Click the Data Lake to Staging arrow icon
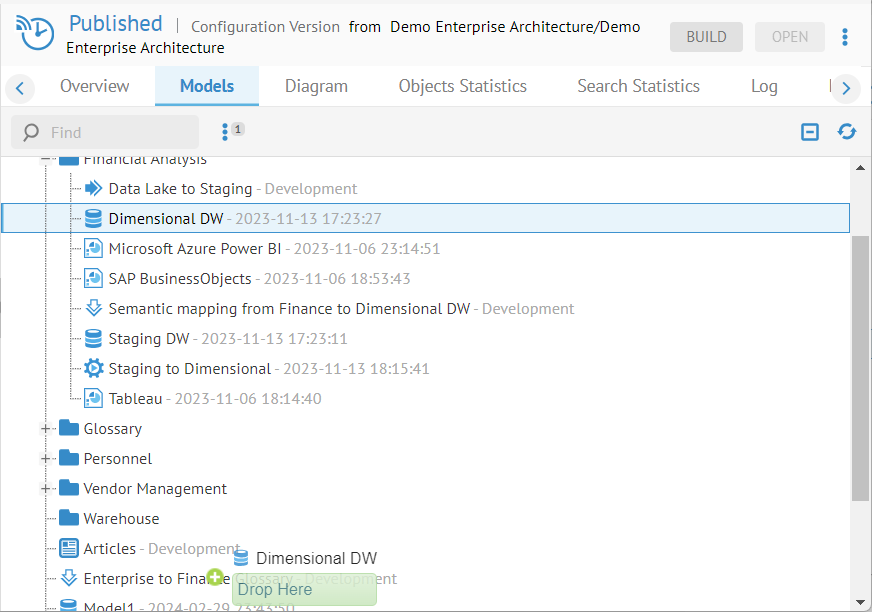Screen dimensions: 872x612 [x=93, y=188]
